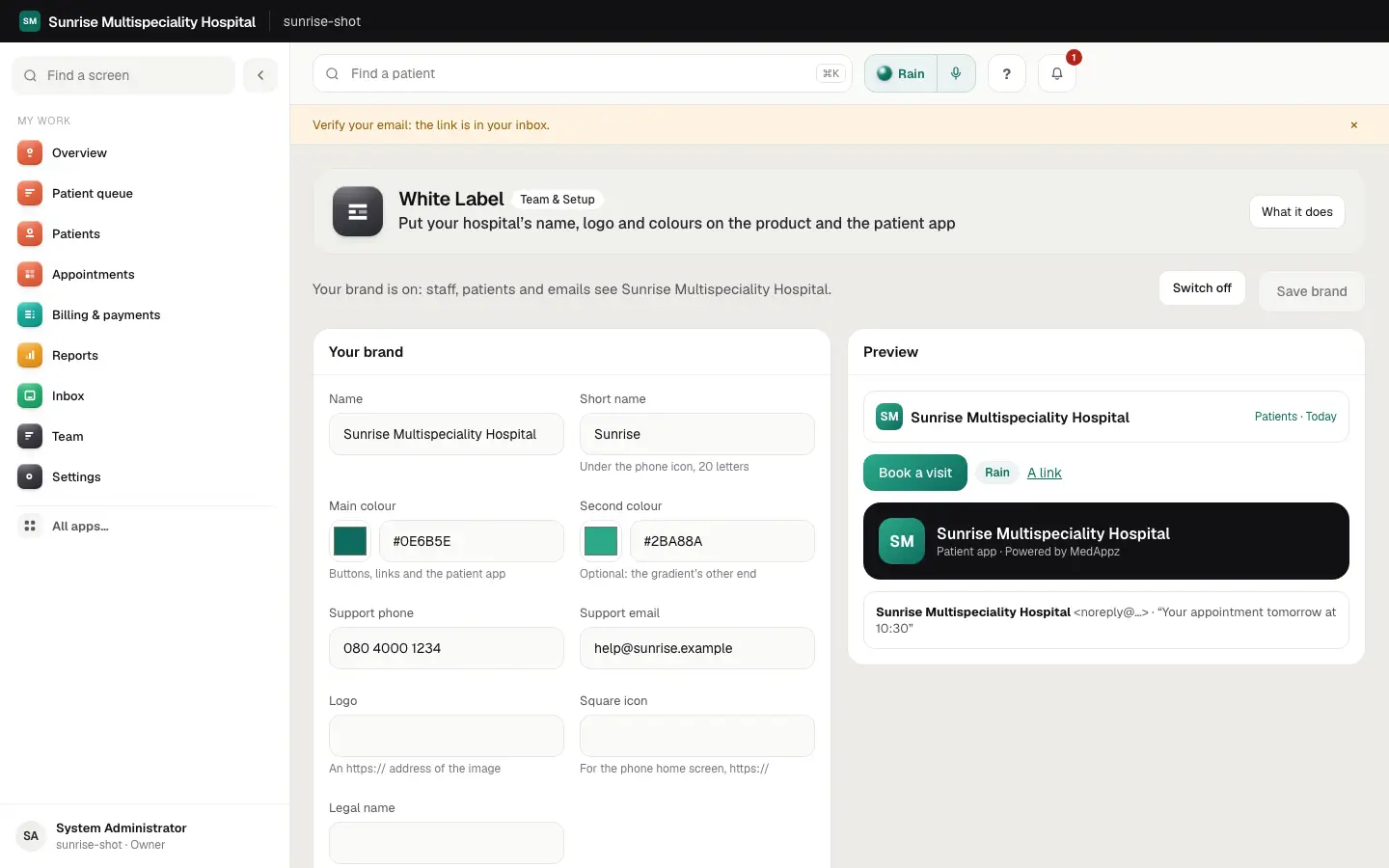1389x868 pixels.
Task: Click 'Patients · Today' in preview
Action: [1295, 417]
